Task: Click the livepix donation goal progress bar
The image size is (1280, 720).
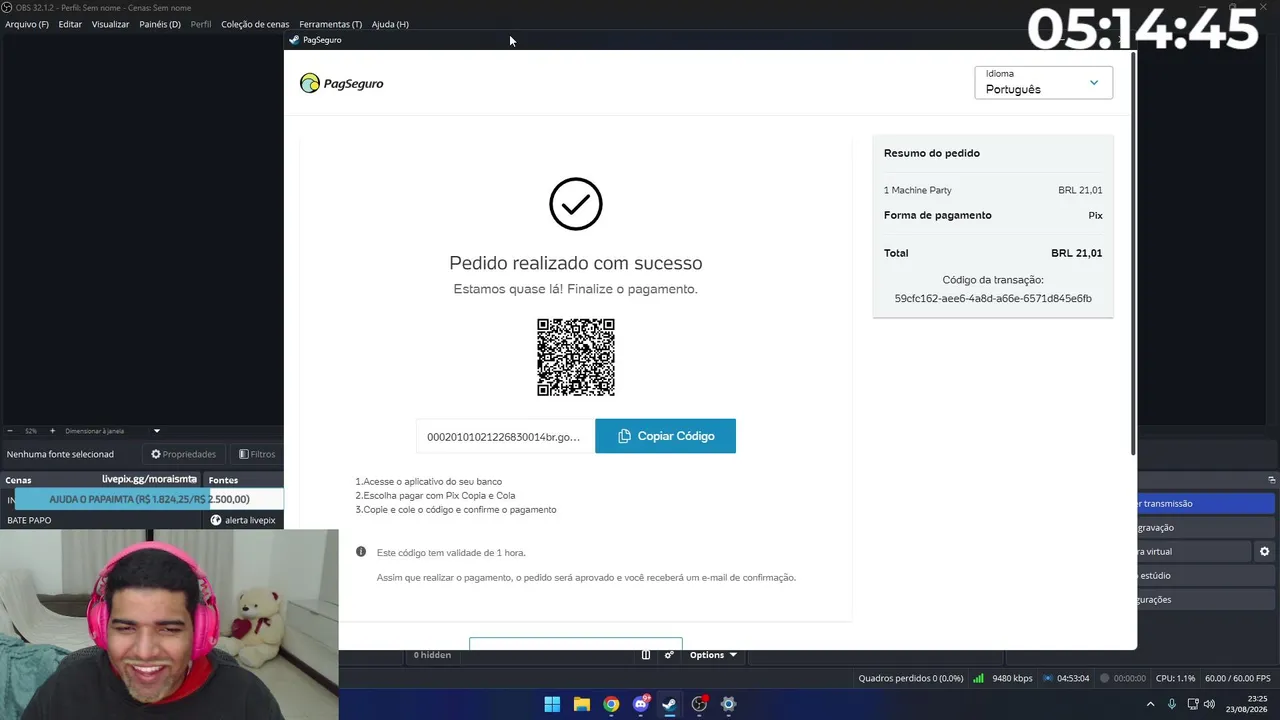Action: pos(149,499)
